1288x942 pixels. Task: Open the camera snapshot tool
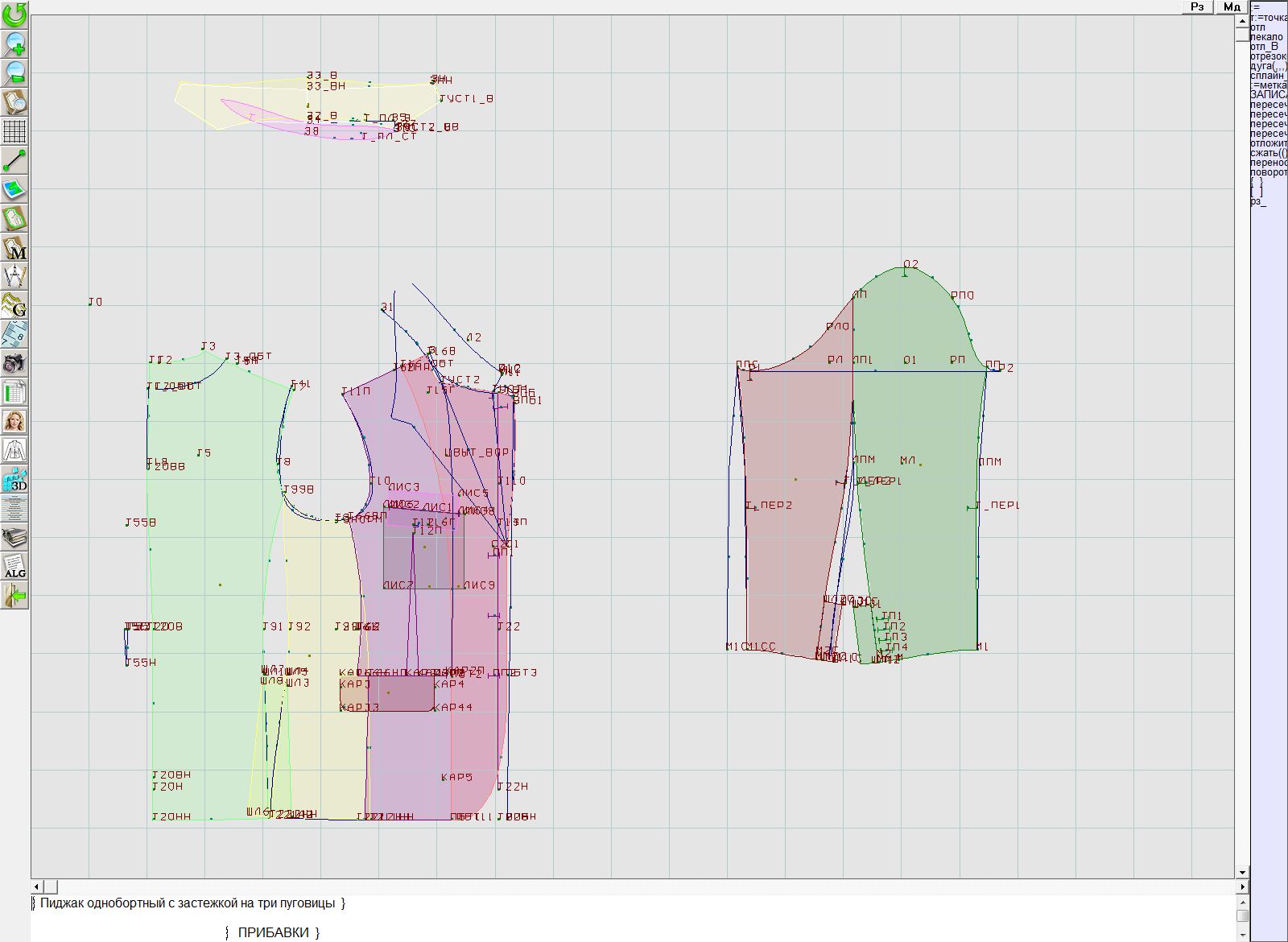[x=14, y=363]
